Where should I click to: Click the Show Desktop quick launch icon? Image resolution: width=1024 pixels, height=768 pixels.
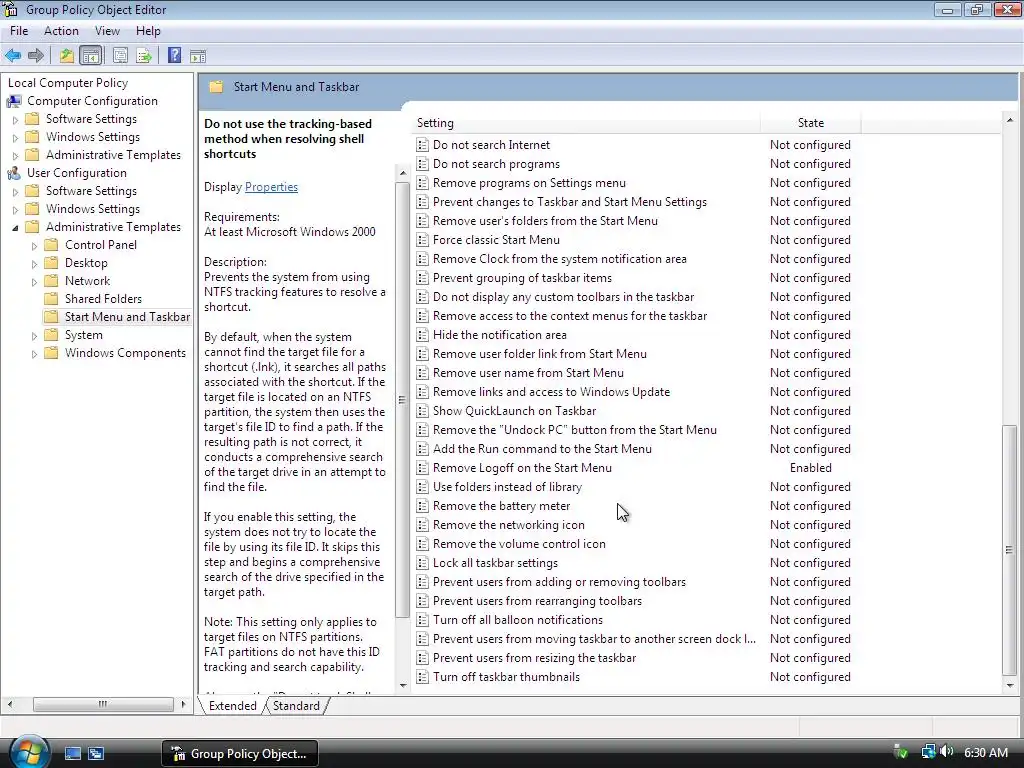pyautogui.click(x=72, y=754)
